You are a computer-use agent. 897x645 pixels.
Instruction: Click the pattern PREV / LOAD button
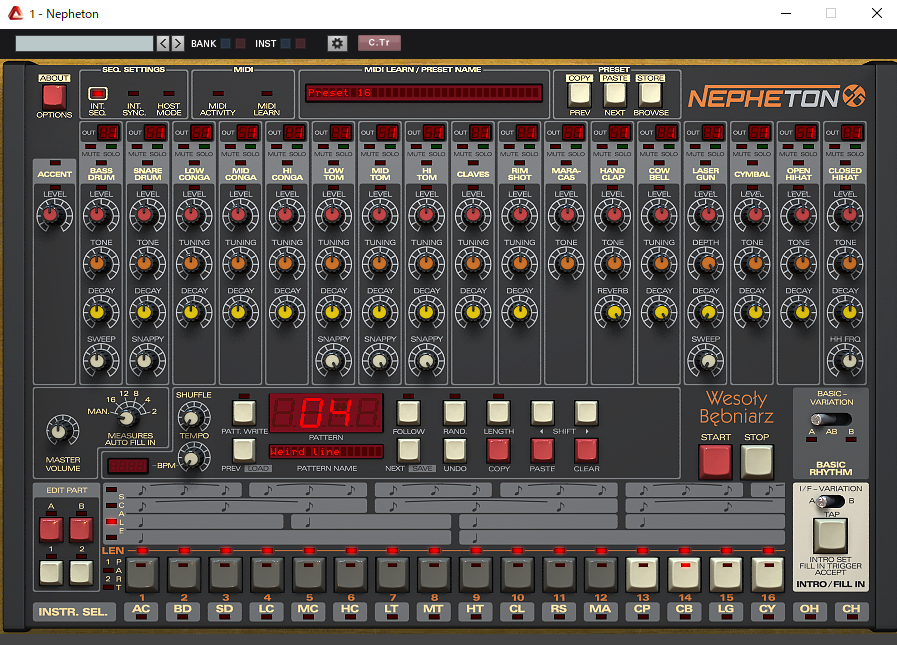pyautogui.click(x=244, y=450)
